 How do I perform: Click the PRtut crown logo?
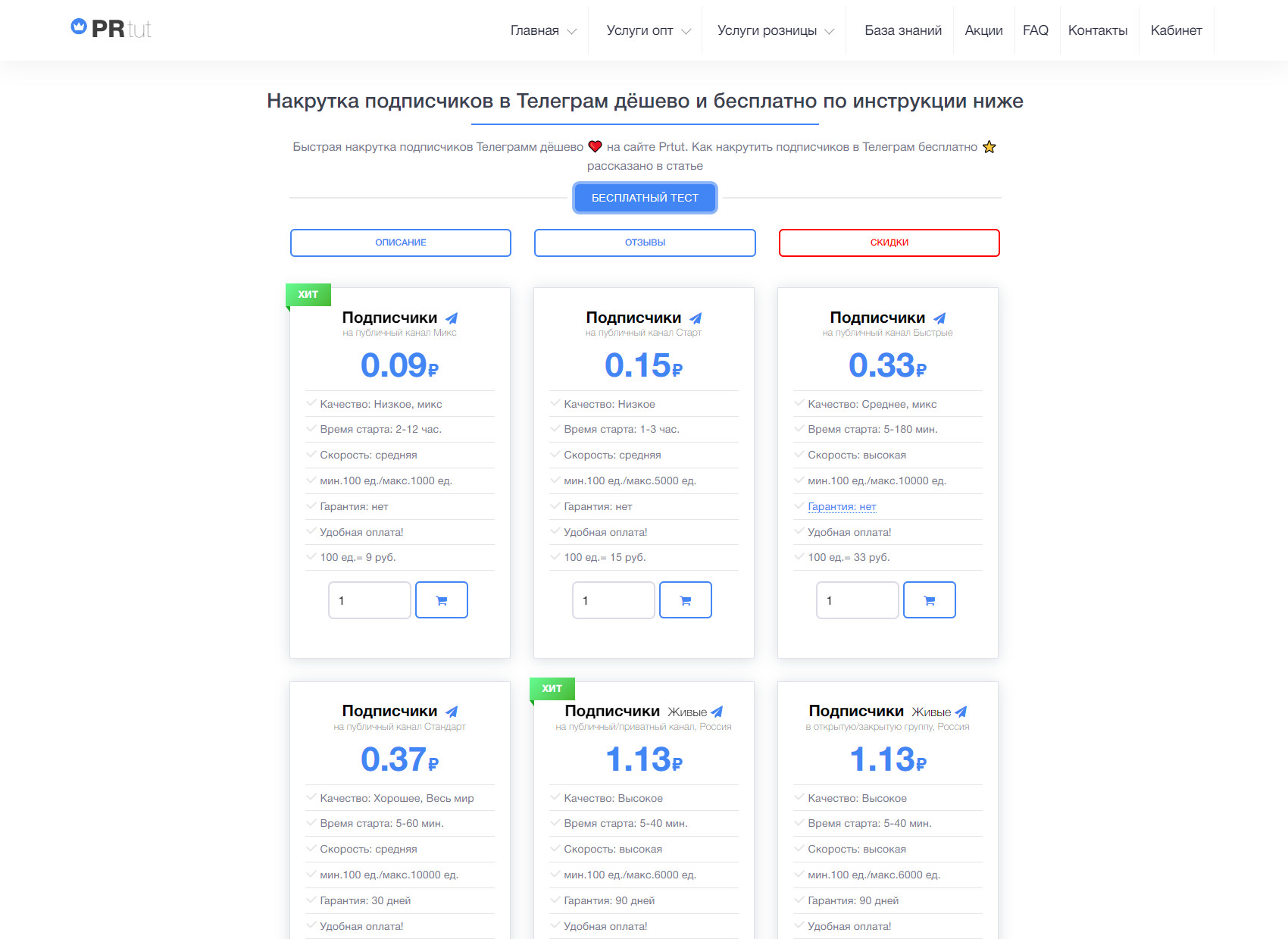[x=111, y=29]
